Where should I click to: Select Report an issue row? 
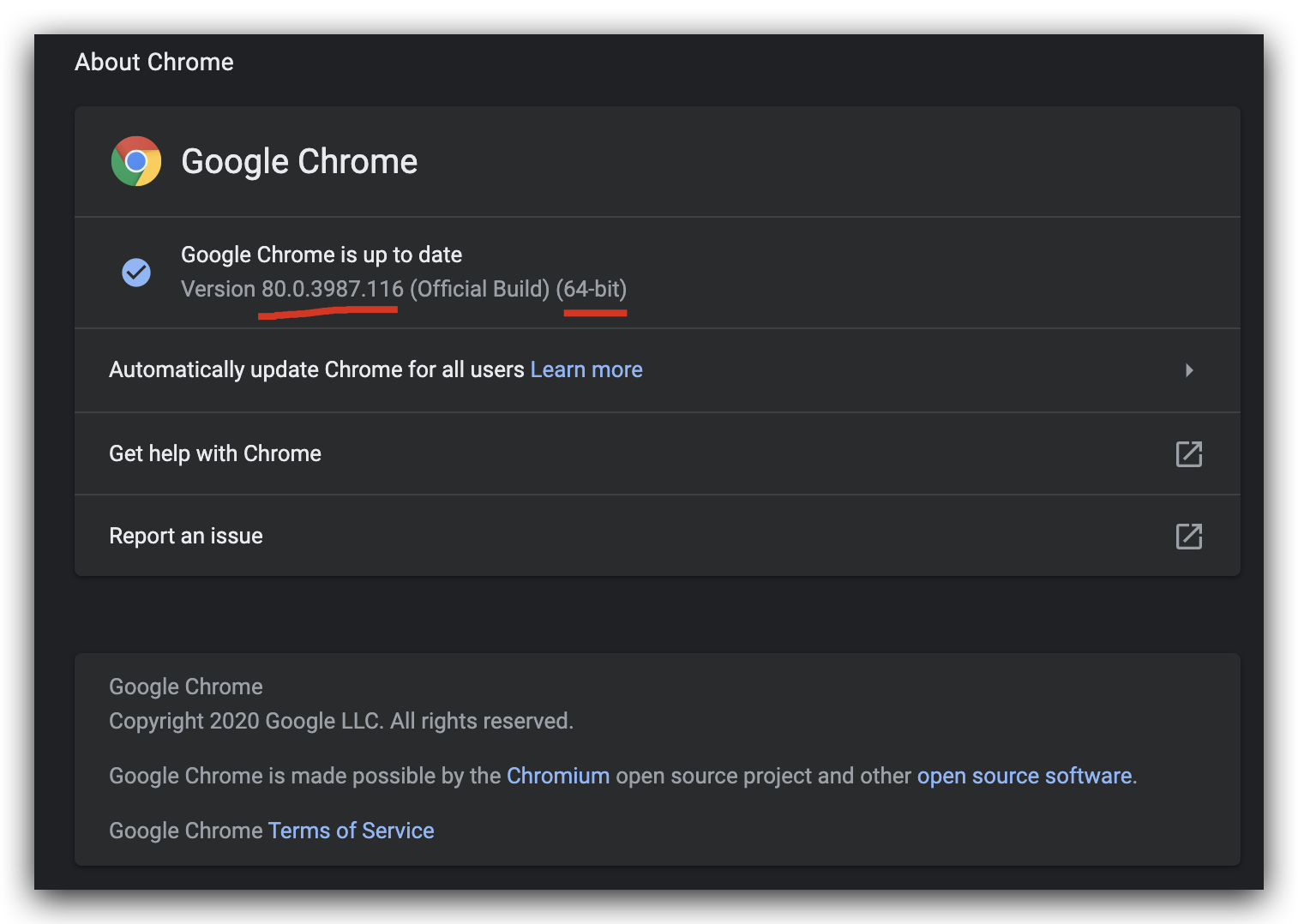[658, 536]
